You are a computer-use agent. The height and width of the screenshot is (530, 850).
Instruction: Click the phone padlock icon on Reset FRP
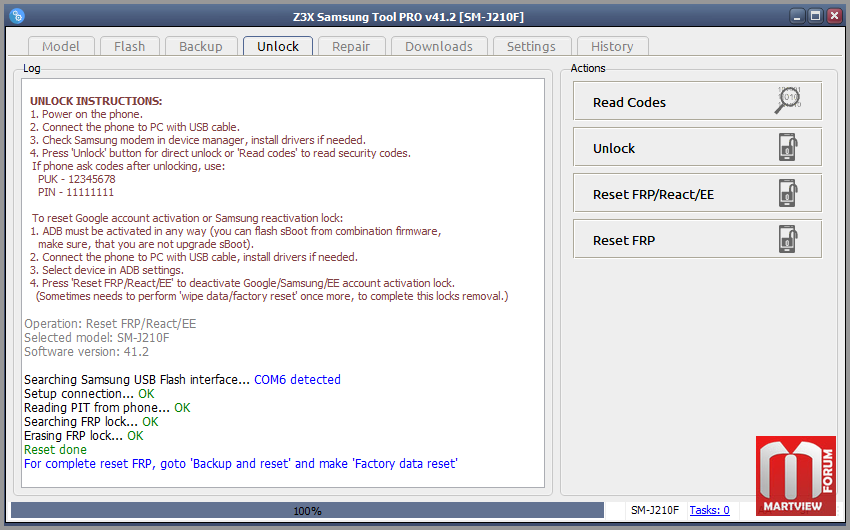tap(788, 239)
